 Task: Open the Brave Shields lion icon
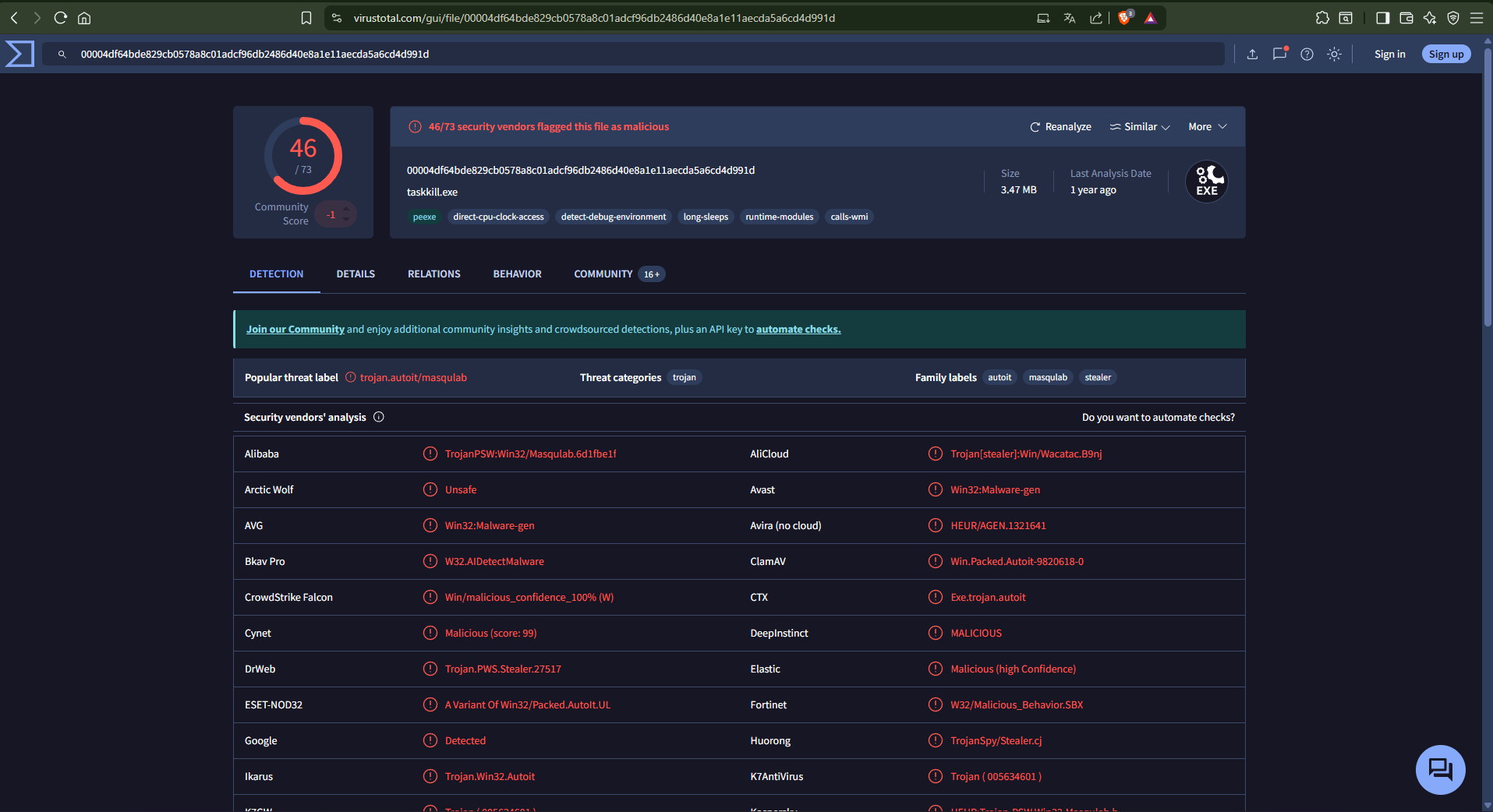pos(1125,17)
